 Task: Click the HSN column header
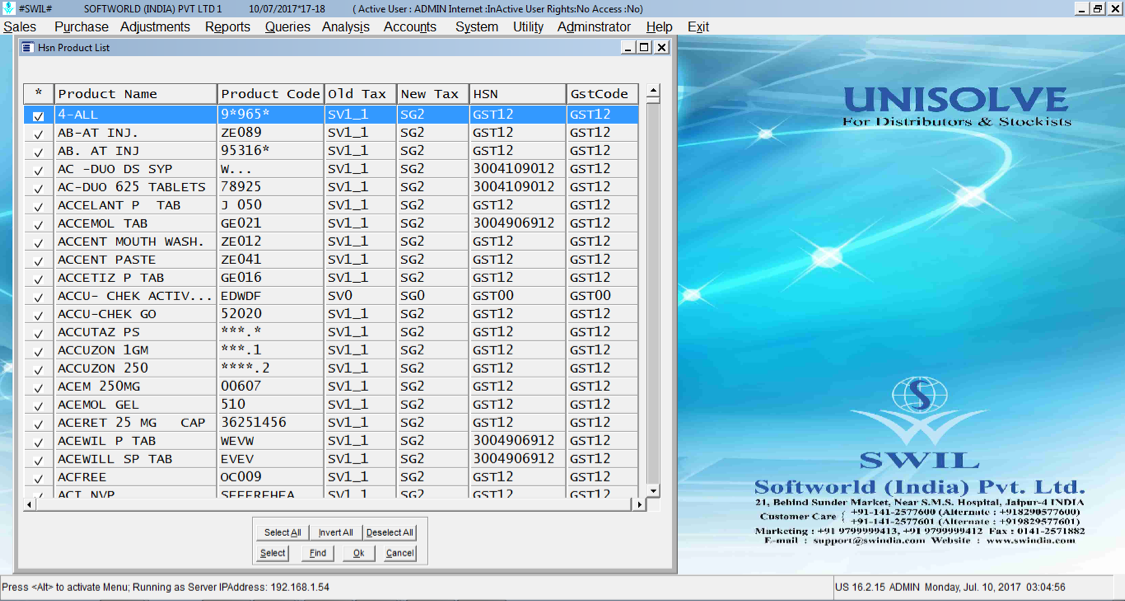517,94
